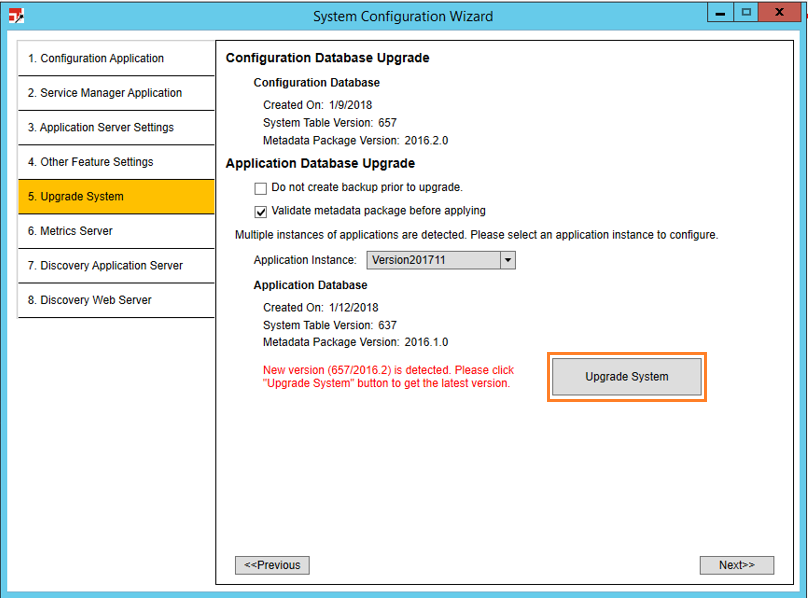
Task: Uncheck 'Validate metadata package before applying'
Action: pos(261,212)
